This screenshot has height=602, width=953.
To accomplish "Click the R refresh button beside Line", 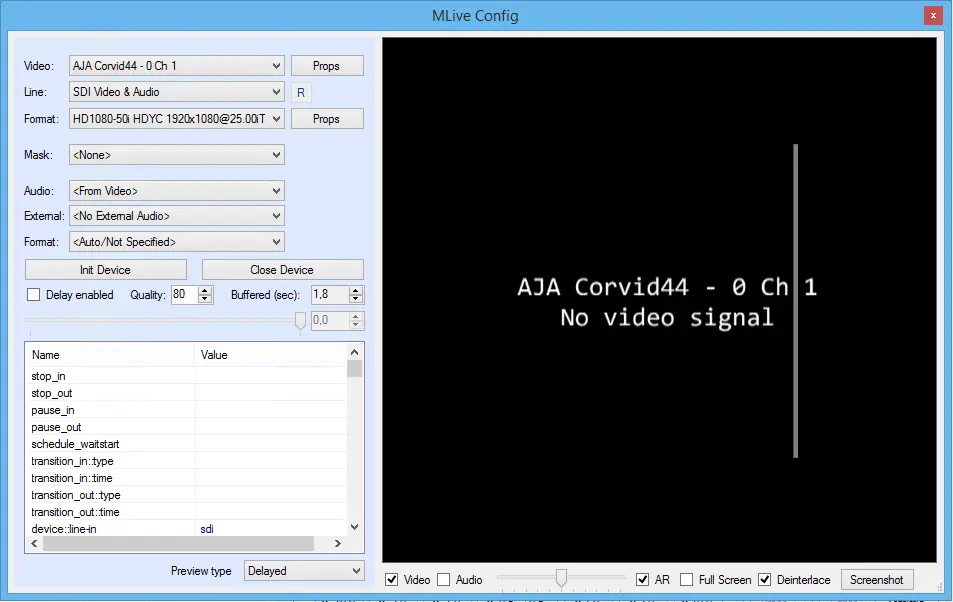I will 301,93.
